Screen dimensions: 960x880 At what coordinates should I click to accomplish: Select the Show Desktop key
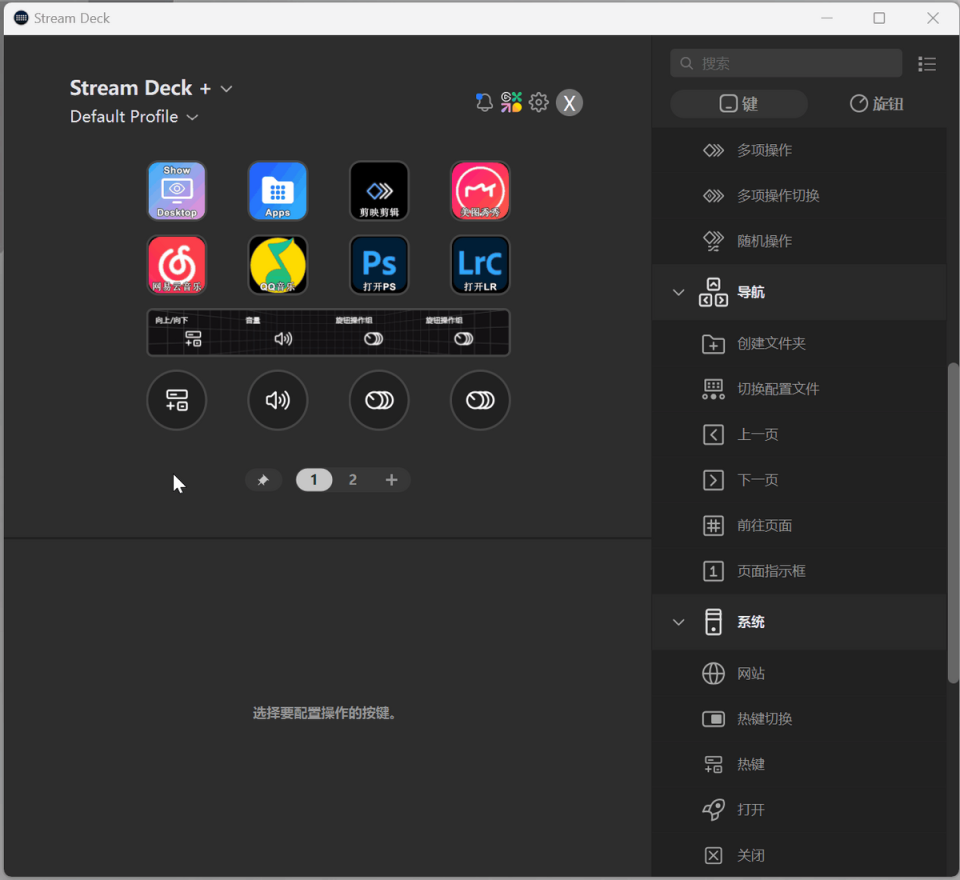pos(176,190)
